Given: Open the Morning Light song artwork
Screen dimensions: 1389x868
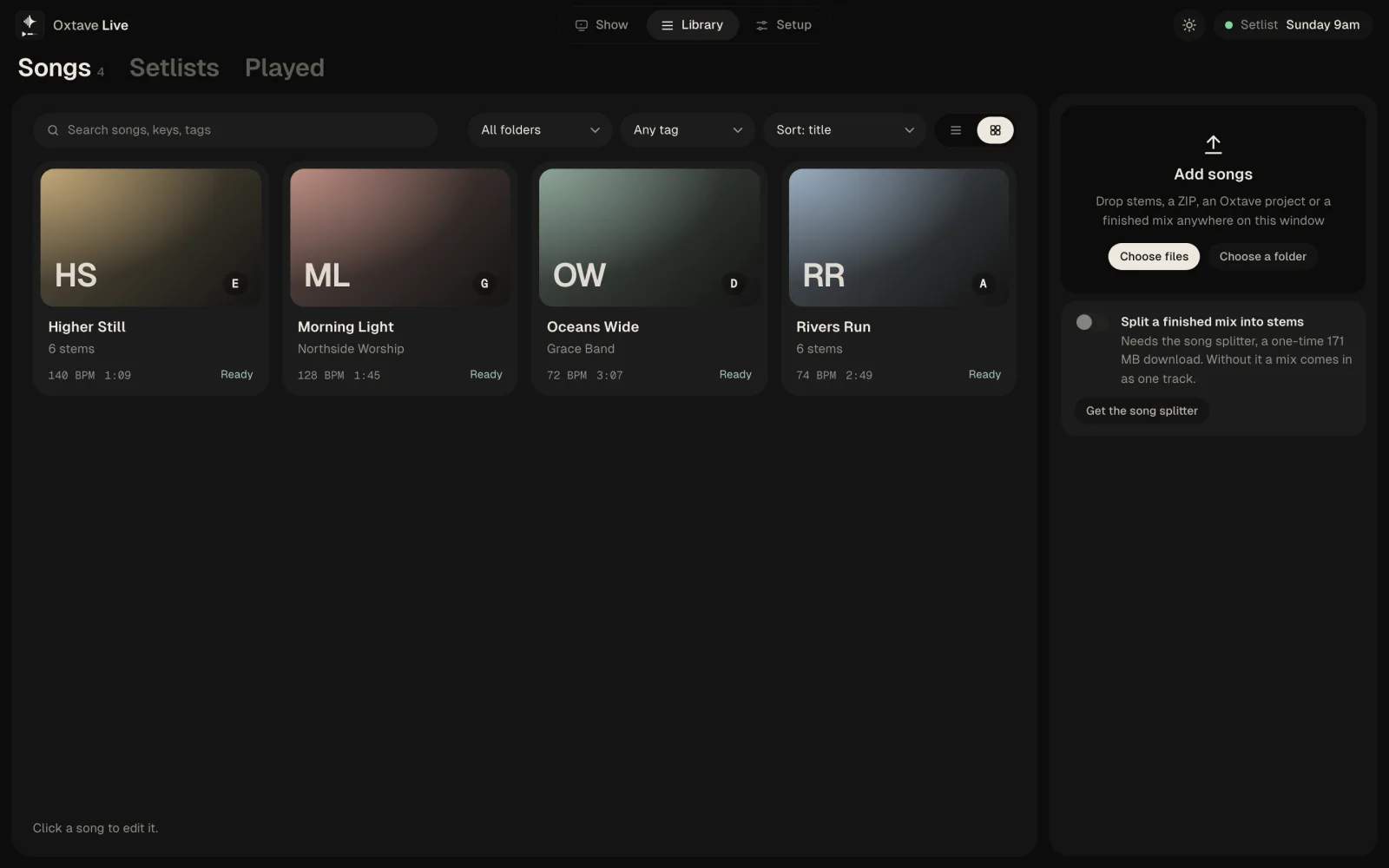Looking at the screenshot, I should click(x=400, y=237).
